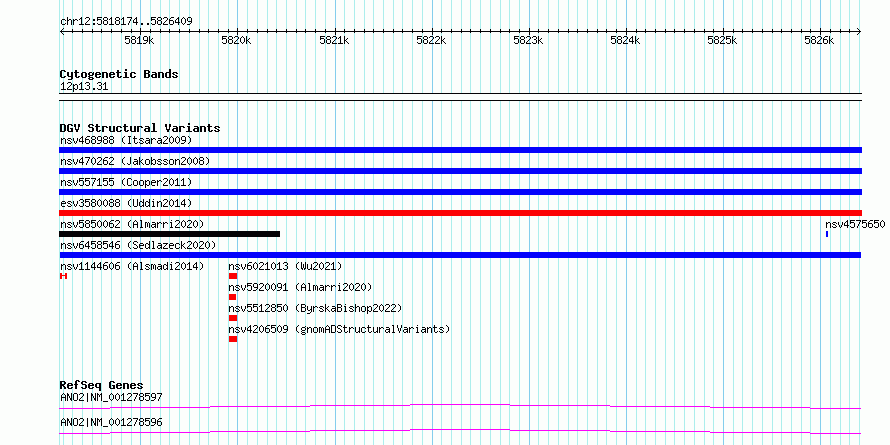Click the ANO2|NM_001278597 transcript label
890x445 pixels.
pyautogui.click(x=111, y=397)
